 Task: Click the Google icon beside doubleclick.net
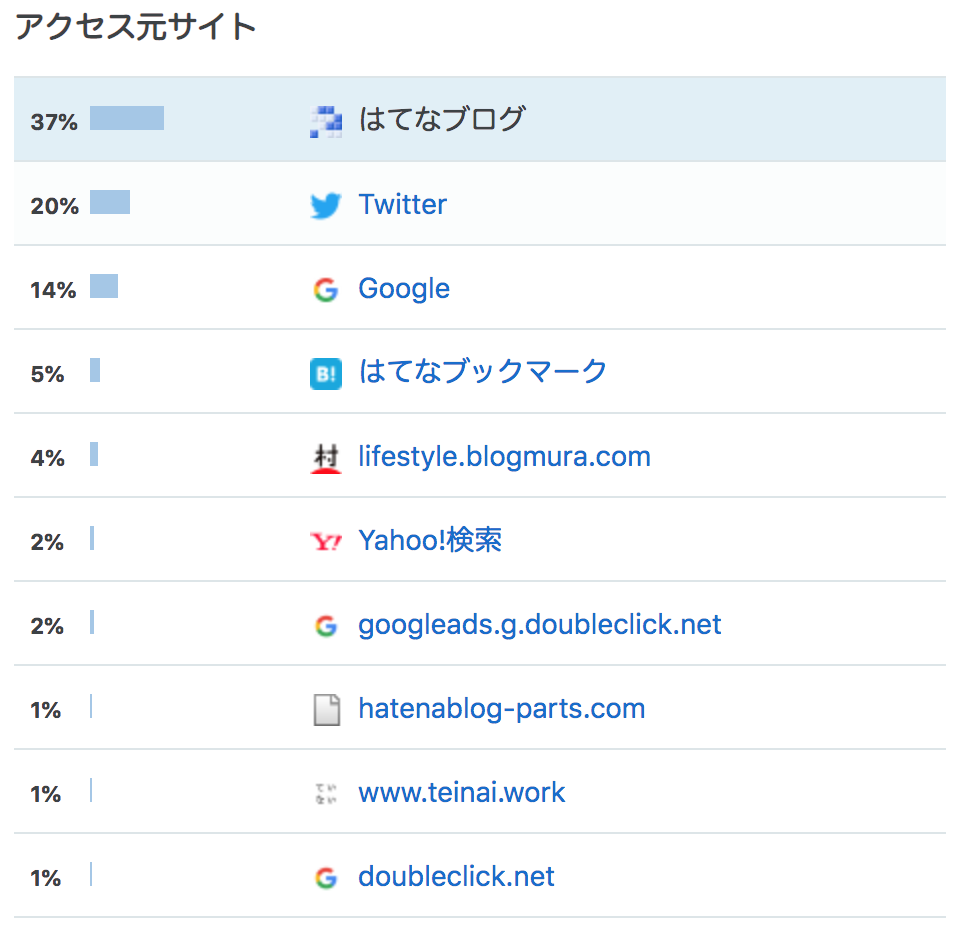(326, 878)
